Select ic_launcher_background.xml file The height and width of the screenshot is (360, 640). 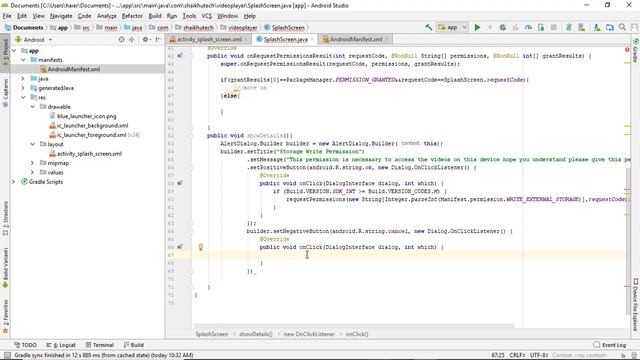coord(92,126)
